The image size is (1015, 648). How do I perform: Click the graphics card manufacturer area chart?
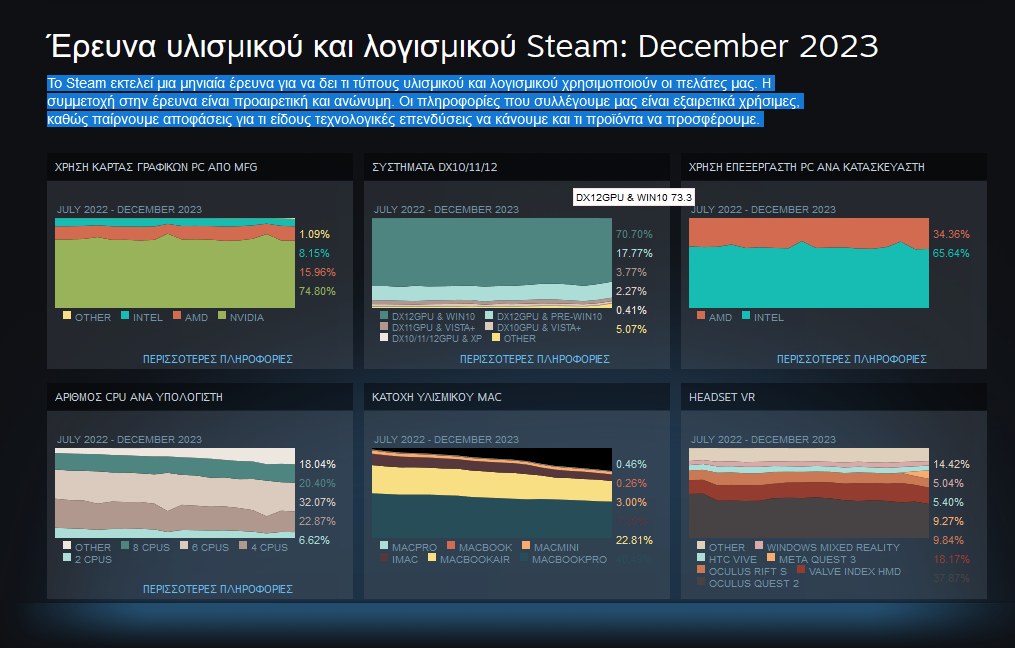[175, 263]
